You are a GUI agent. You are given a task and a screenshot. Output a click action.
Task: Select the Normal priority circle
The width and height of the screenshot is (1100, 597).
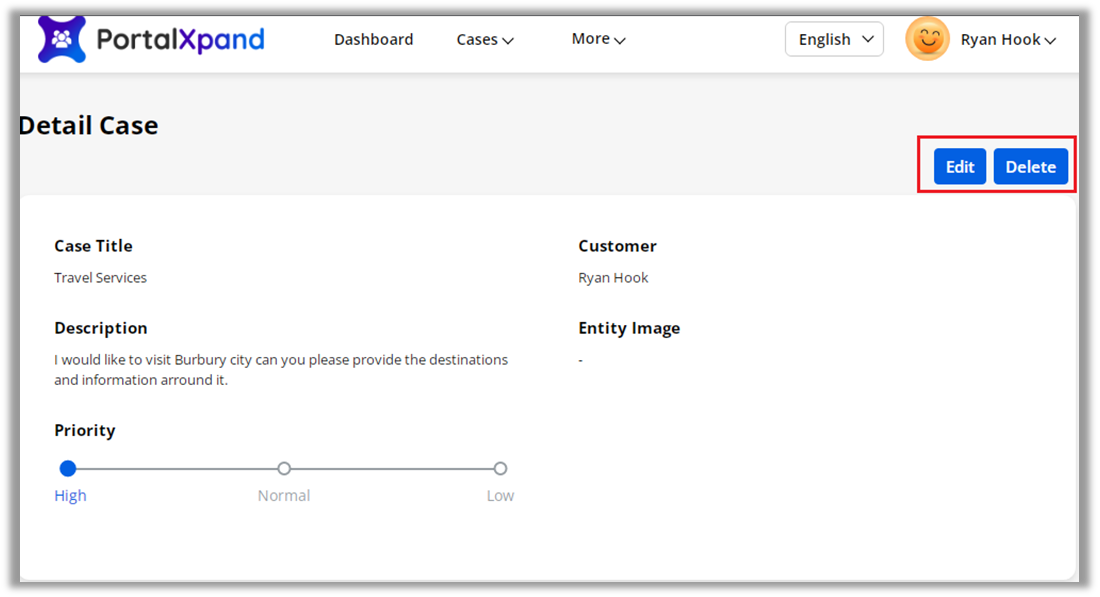coord(284,468)
